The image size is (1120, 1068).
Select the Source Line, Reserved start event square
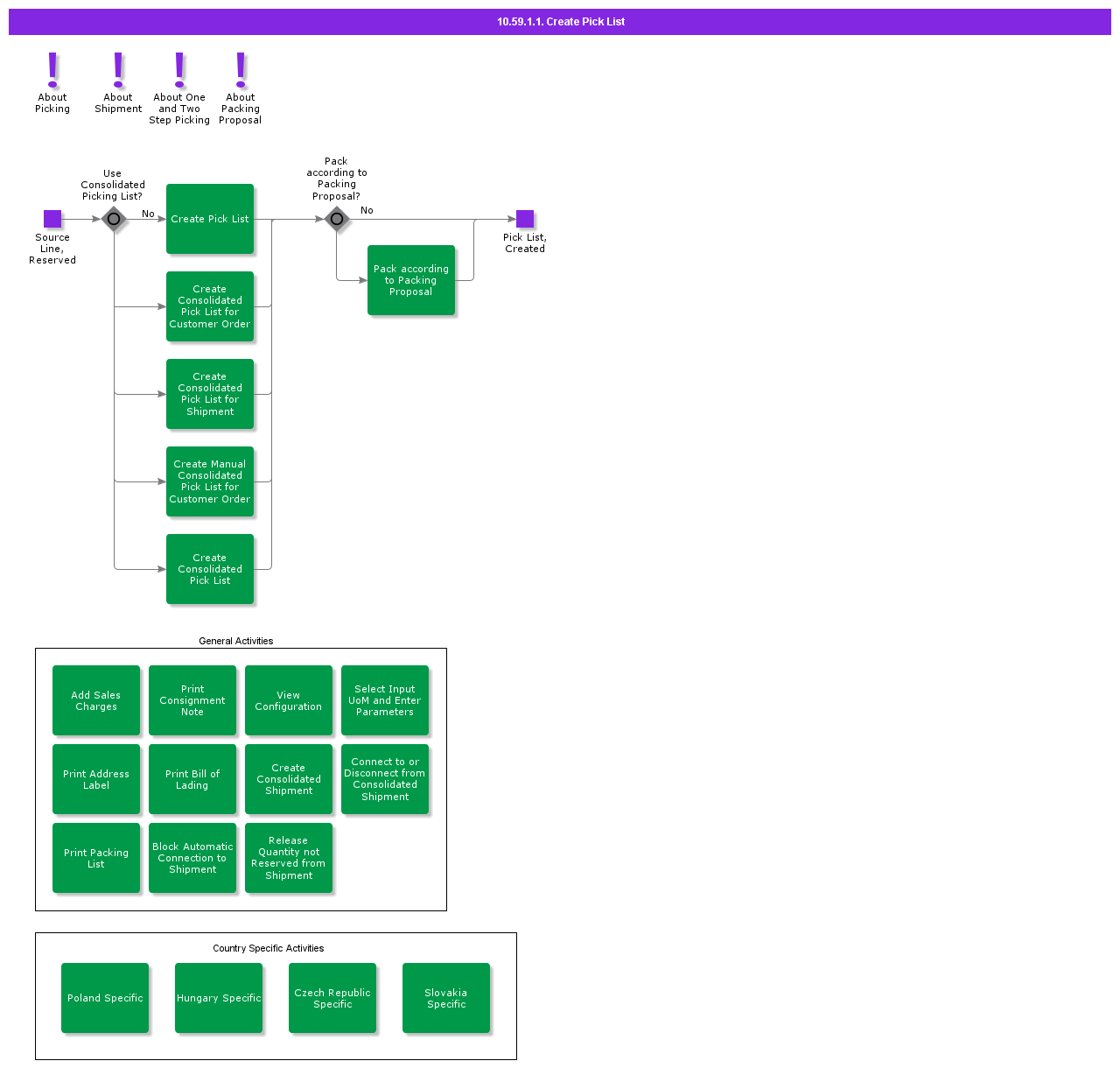(52, 219)
